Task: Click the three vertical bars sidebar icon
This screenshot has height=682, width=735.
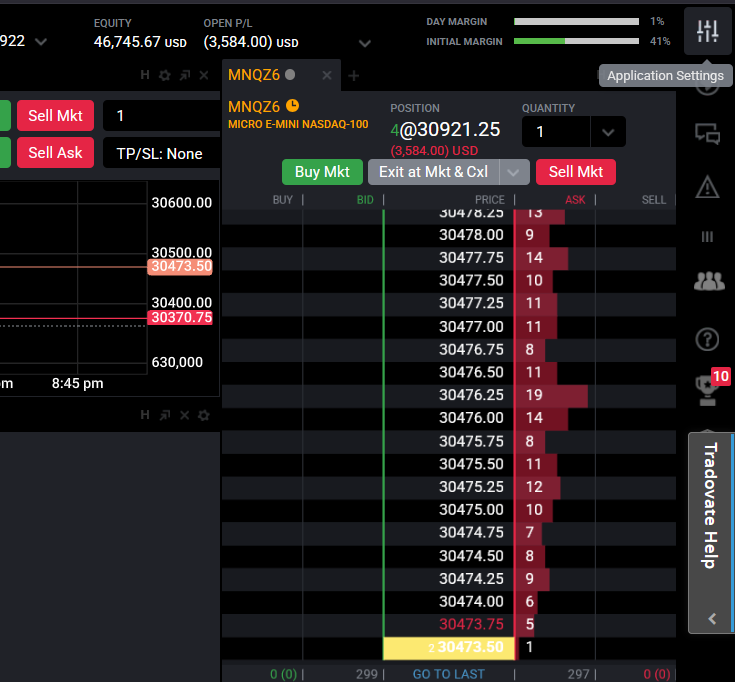Action: tap(707, 237)
